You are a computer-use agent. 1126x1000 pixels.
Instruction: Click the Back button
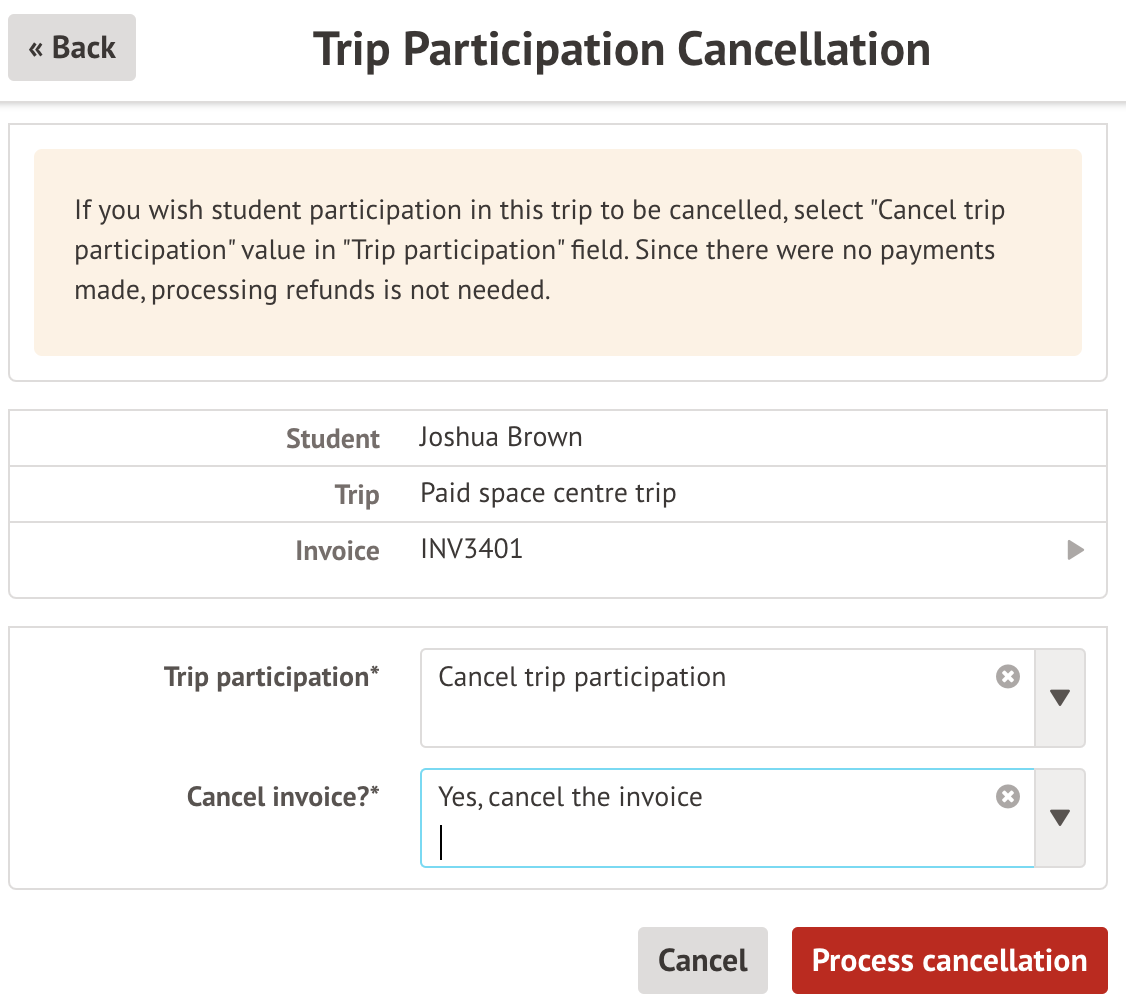[x=72, y=48]
